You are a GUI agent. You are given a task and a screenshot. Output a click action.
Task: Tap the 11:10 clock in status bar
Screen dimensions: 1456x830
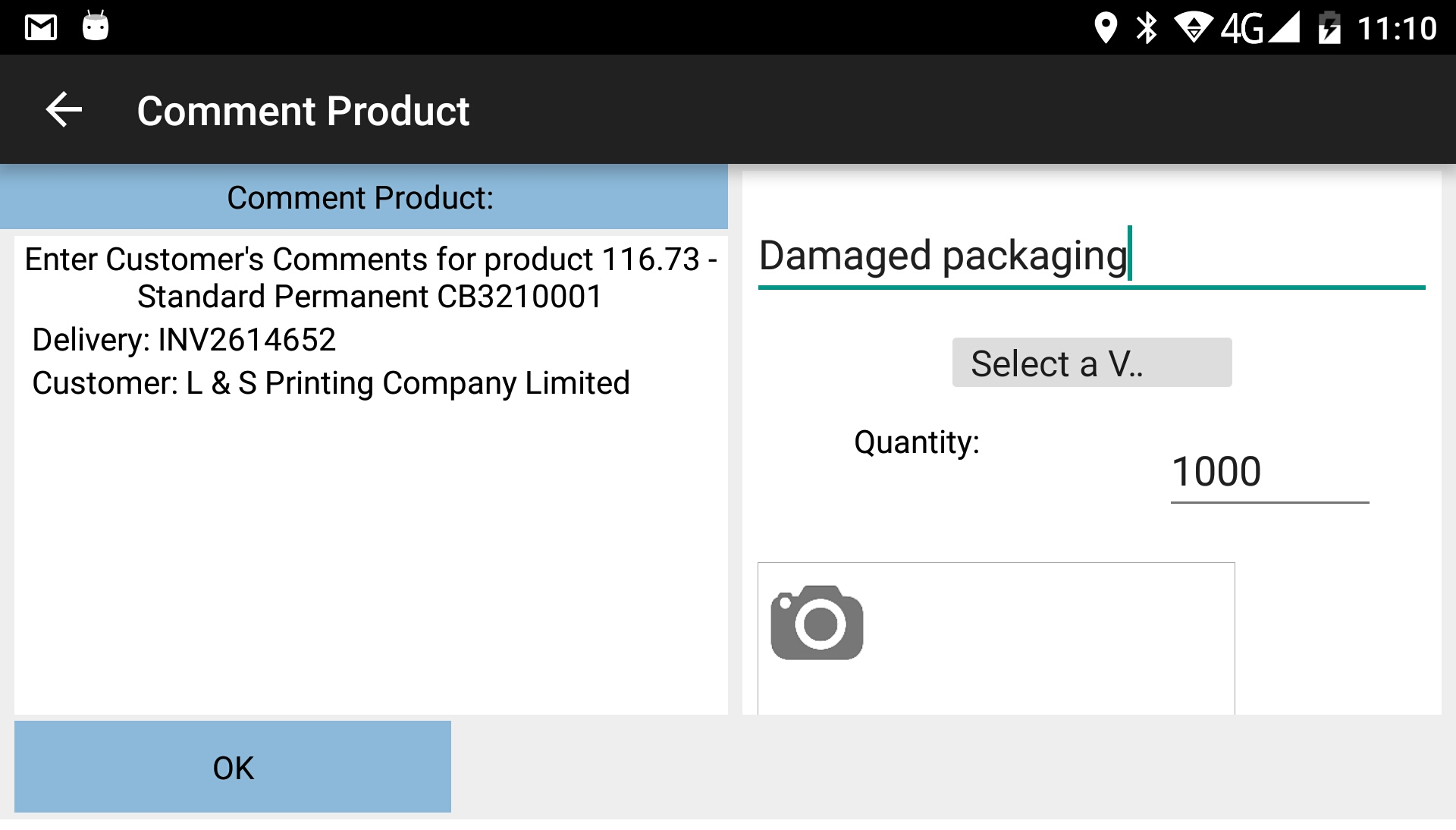(1397, 29)
